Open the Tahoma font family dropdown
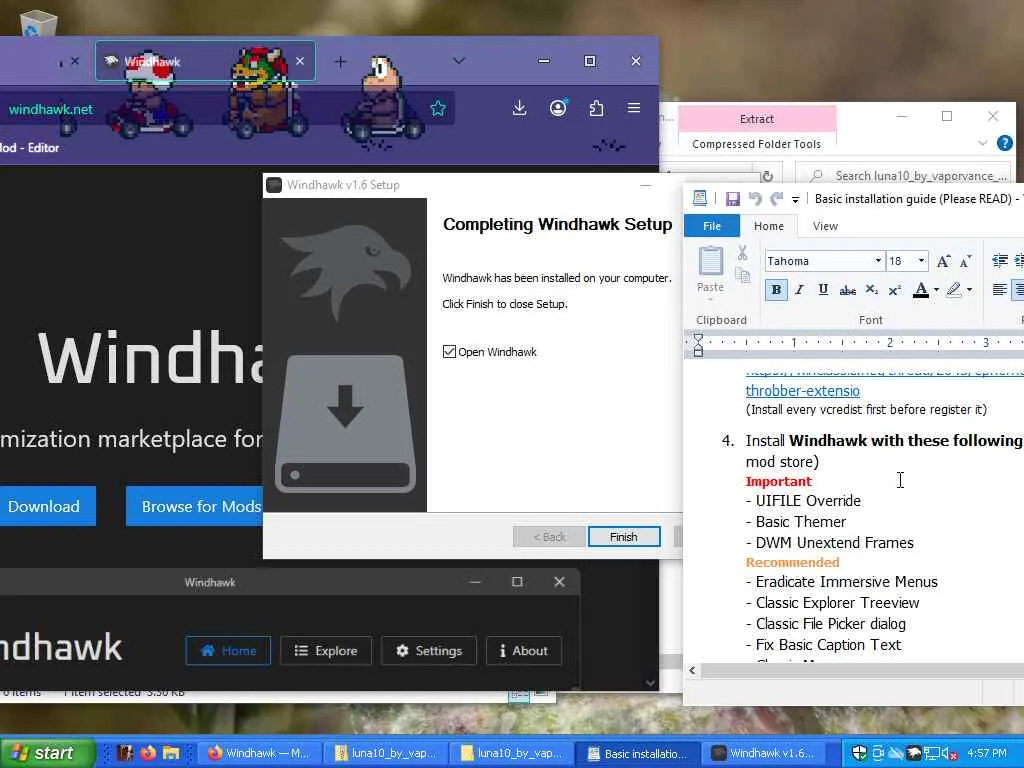The width and height of the screenshot is (1024, 768). coord(878,261)
